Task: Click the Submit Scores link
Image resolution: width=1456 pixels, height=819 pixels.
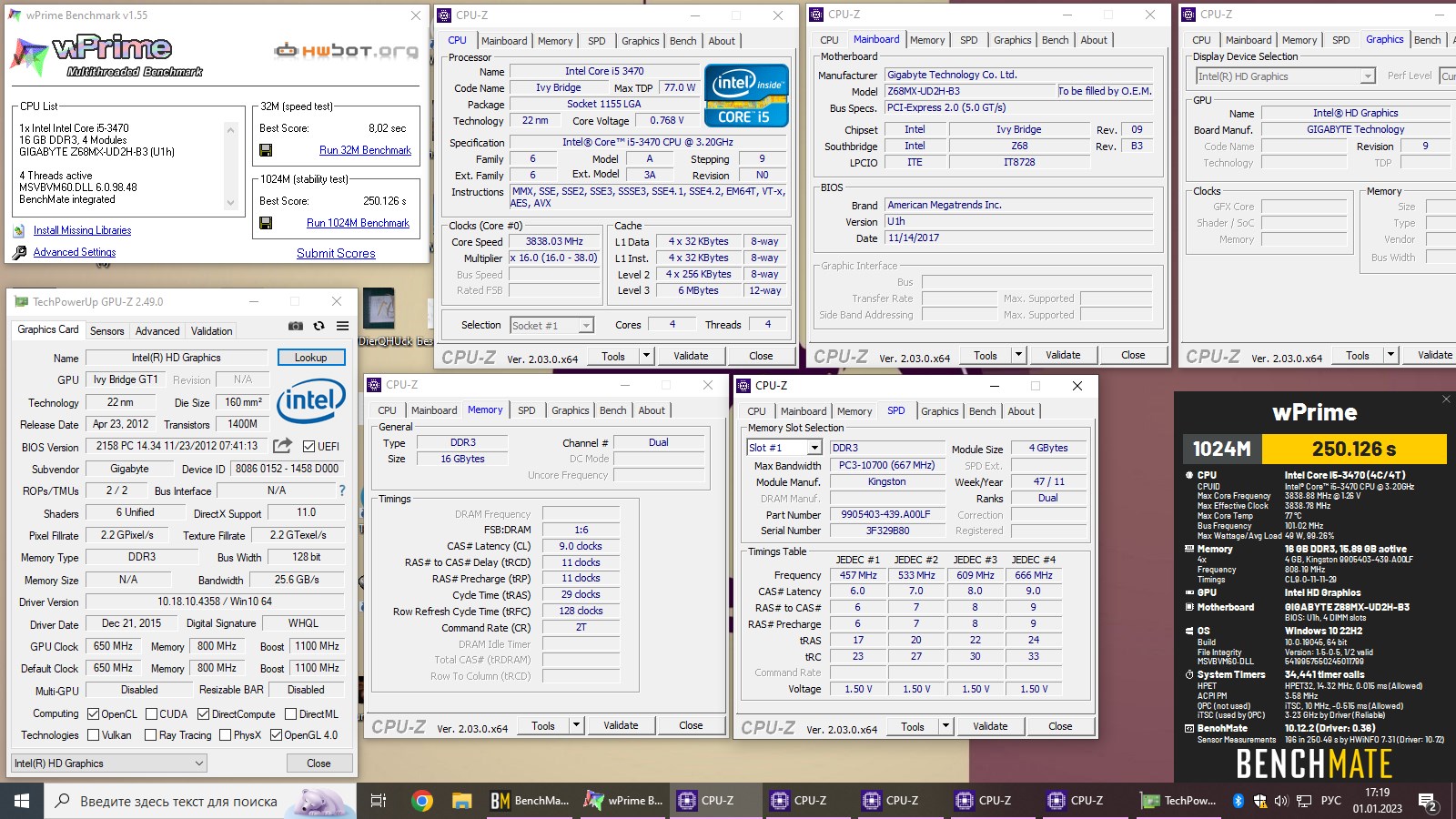Action: [x=336, y=254]
